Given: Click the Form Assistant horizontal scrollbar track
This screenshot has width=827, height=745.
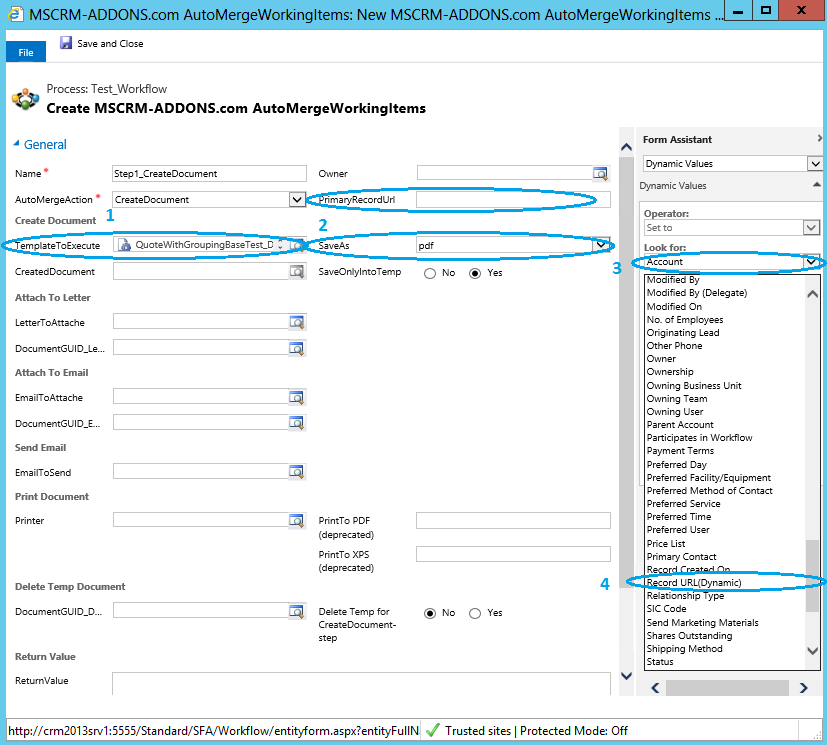Looking at the screenshot, I should pyautogui.click(x=727, y=688).
